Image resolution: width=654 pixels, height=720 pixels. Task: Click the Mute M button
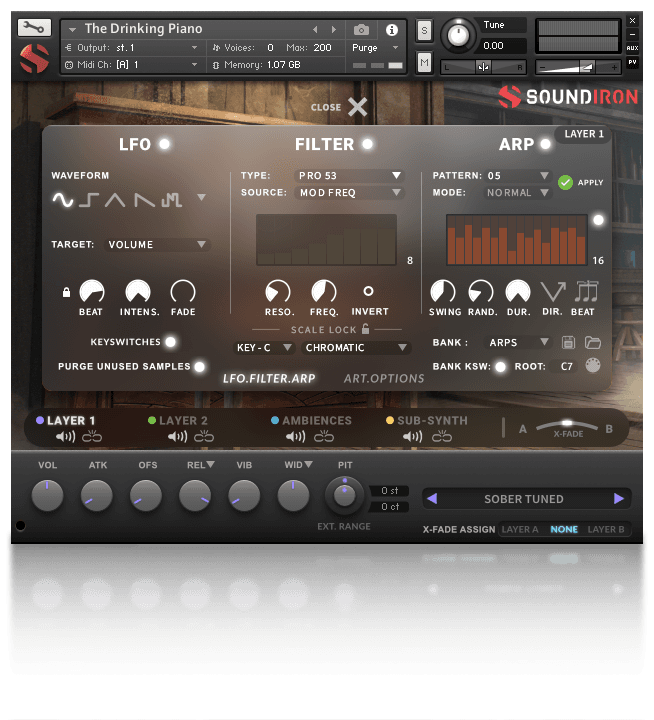pyautogui.click(x=424, y=62)
